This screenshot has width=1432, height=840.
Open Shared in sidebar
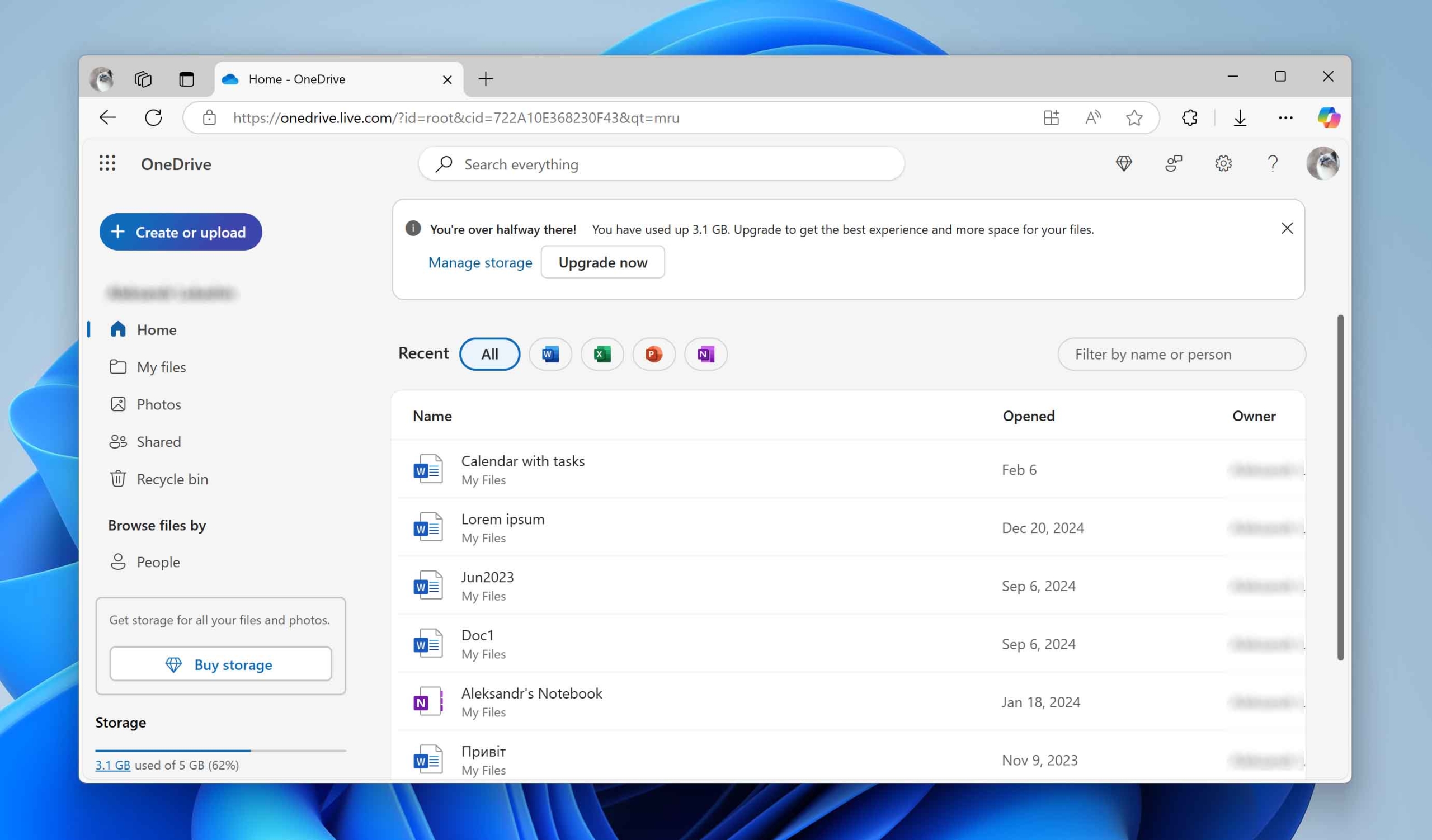click(158, 442)
